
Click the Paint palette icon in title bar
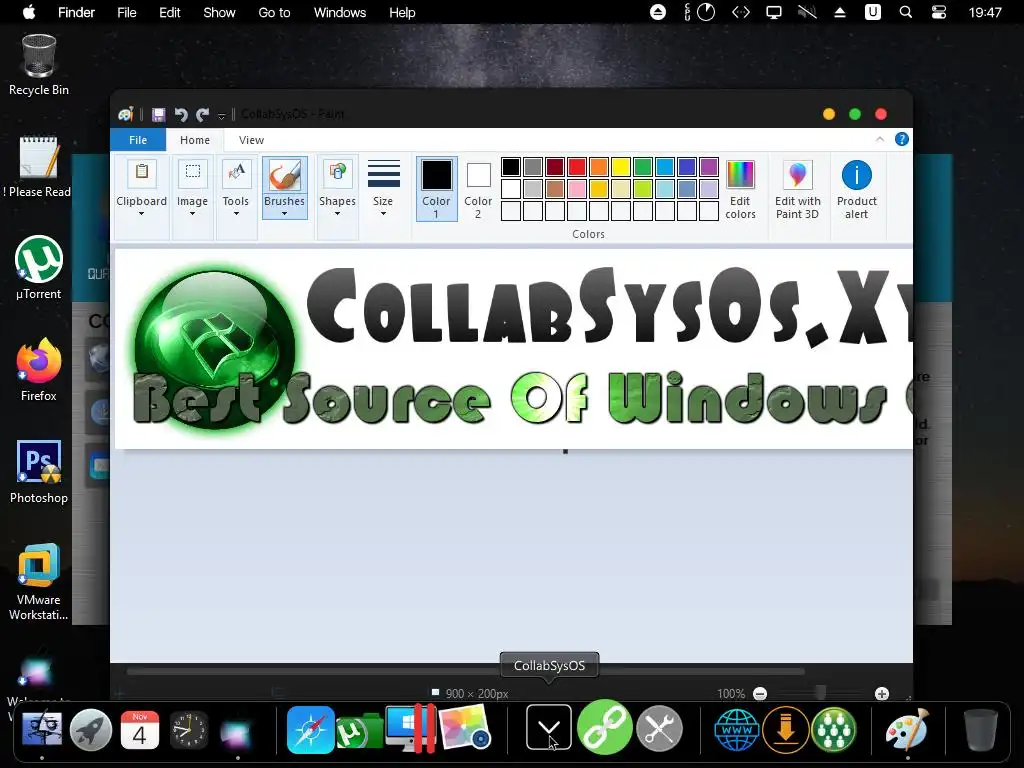125,114
